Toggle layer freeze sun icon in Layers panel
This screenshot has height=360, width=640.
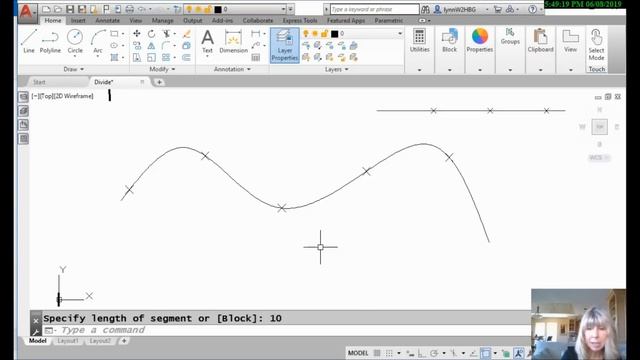[315, 33]
